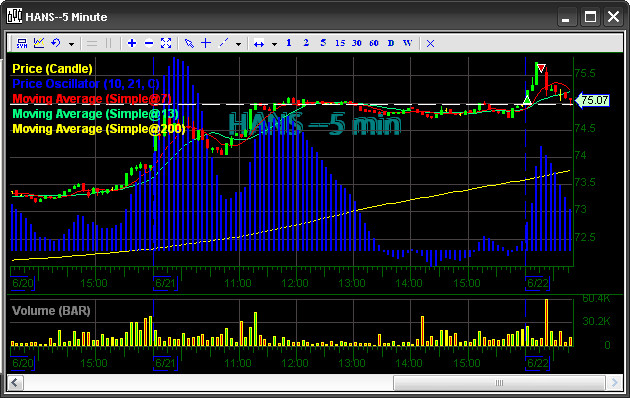Click the horizontal scale arrows icon
The image size is (630, 398).
pyautogui.click(x=259, y=43)
